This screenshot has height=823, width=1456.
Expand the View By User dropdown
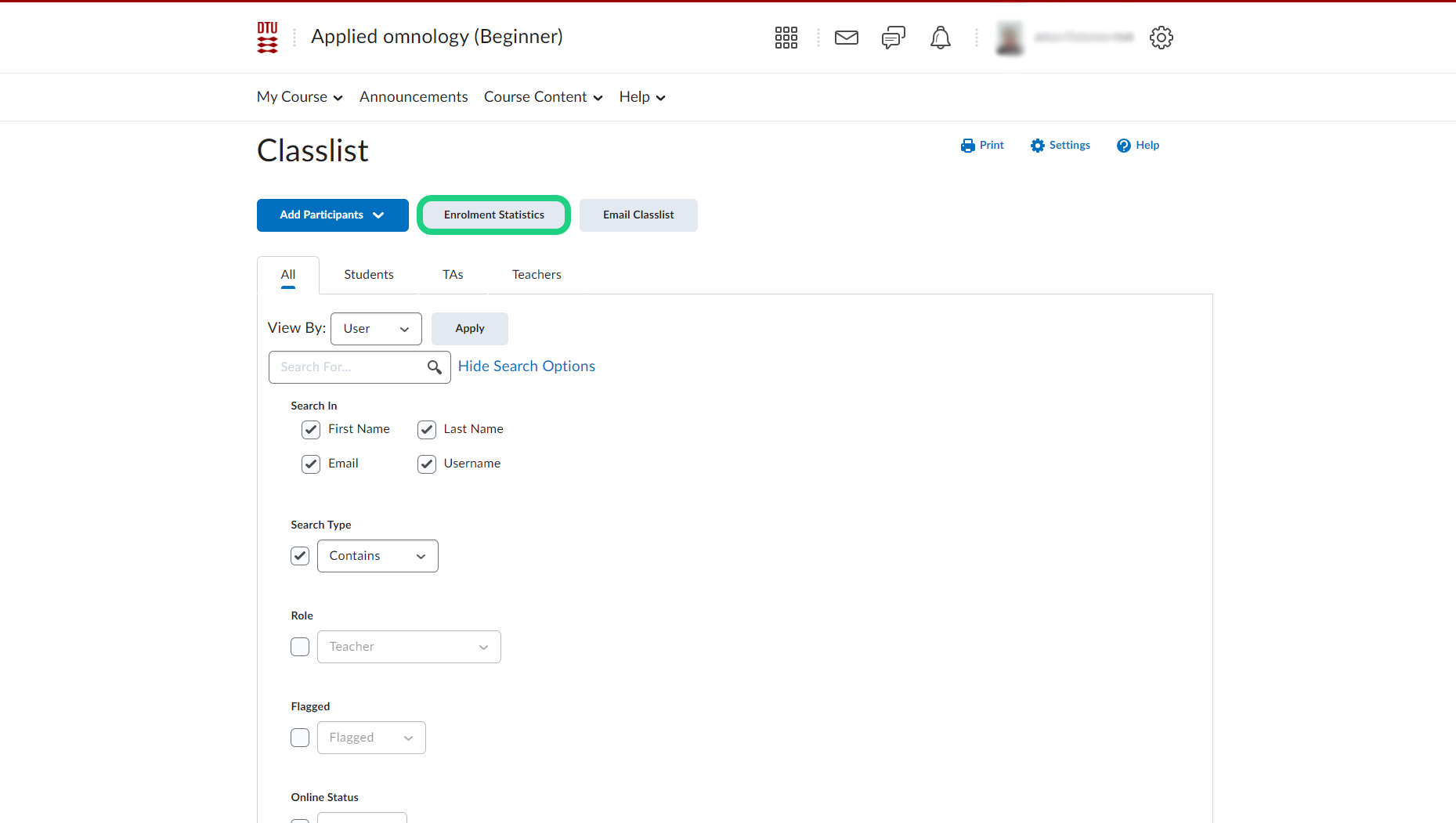[x=376, y=329]
